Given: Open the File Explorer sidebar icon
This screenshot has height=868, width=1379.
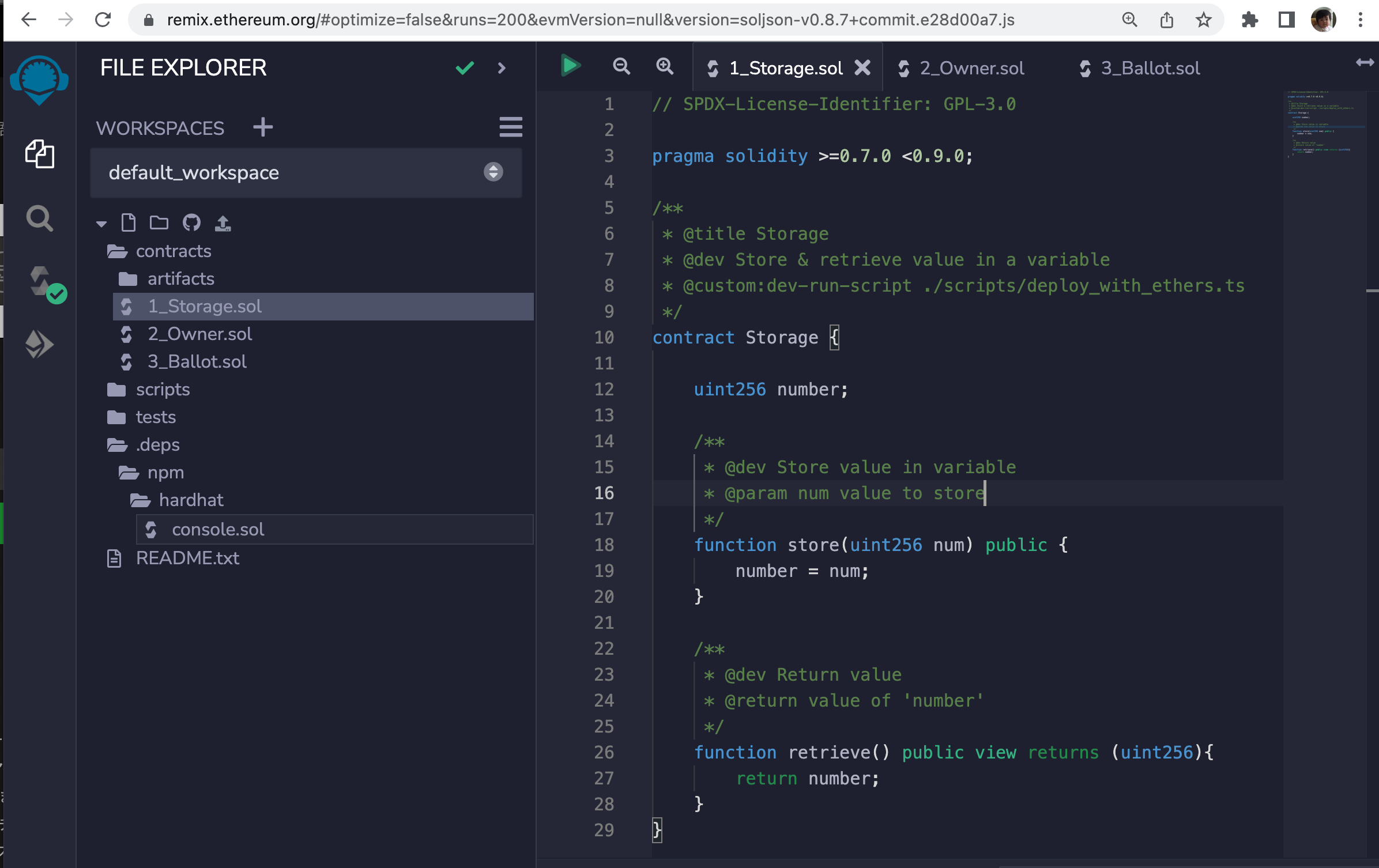Looking at the screenshot, I should click(39, 154).
